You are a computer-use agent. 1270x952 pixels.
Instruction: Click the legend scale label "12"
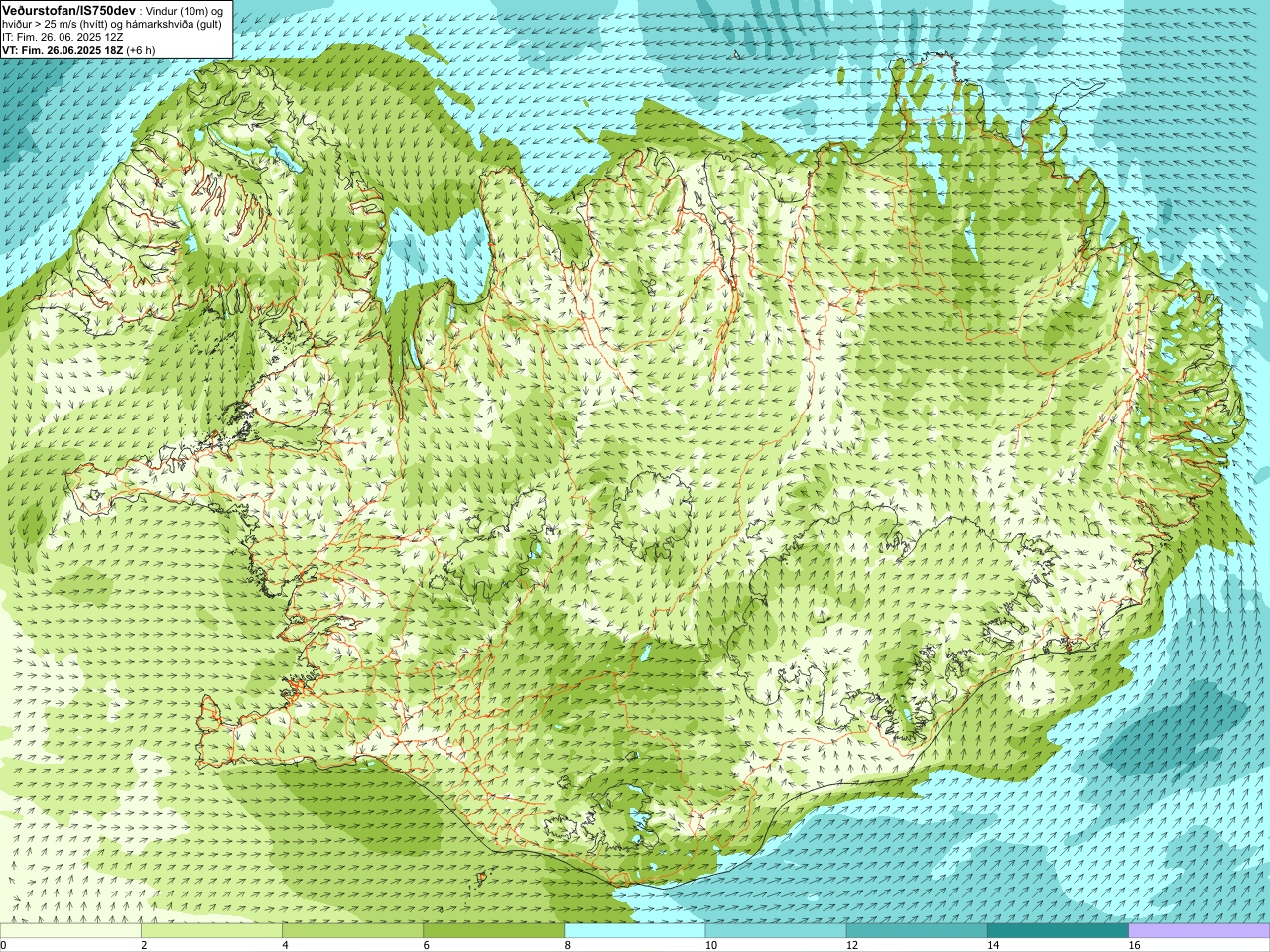click(852, 945)
